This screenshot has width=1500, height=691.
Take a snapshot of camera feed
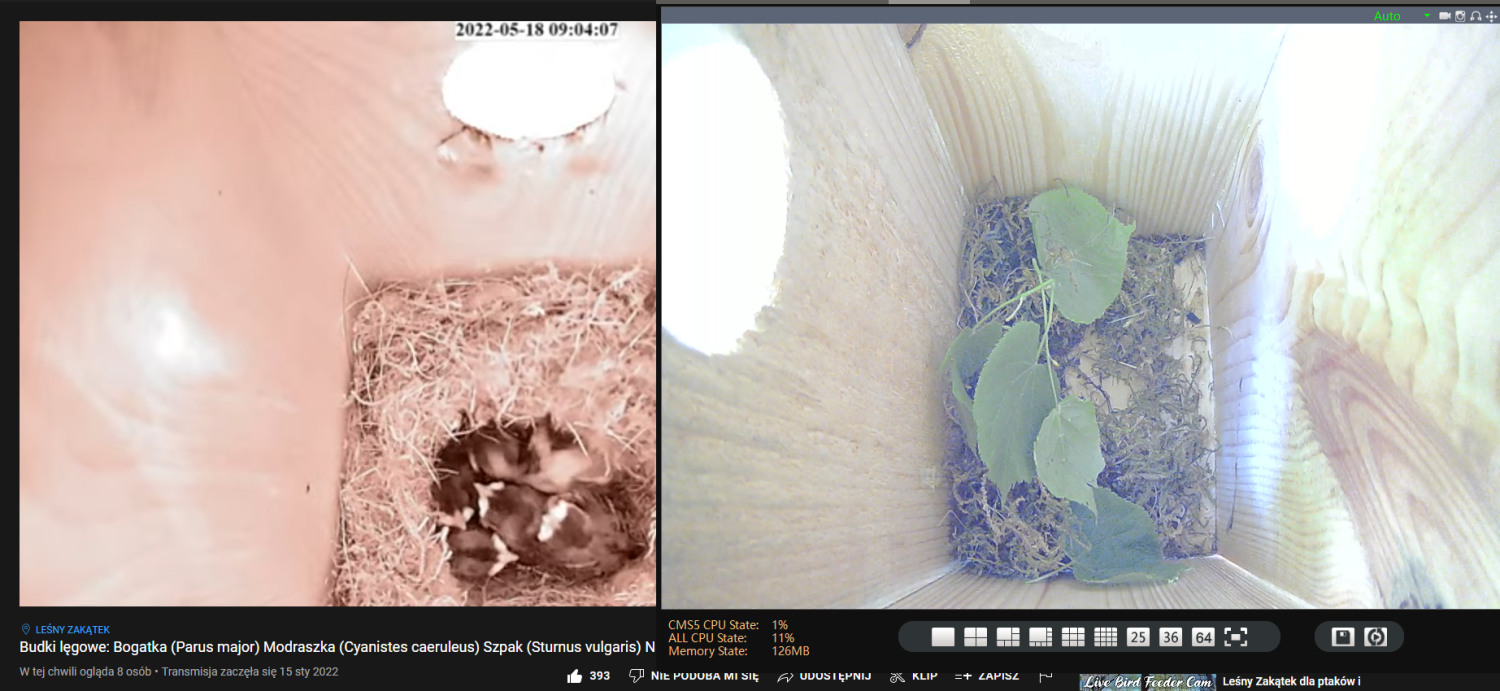(1460, 16)
